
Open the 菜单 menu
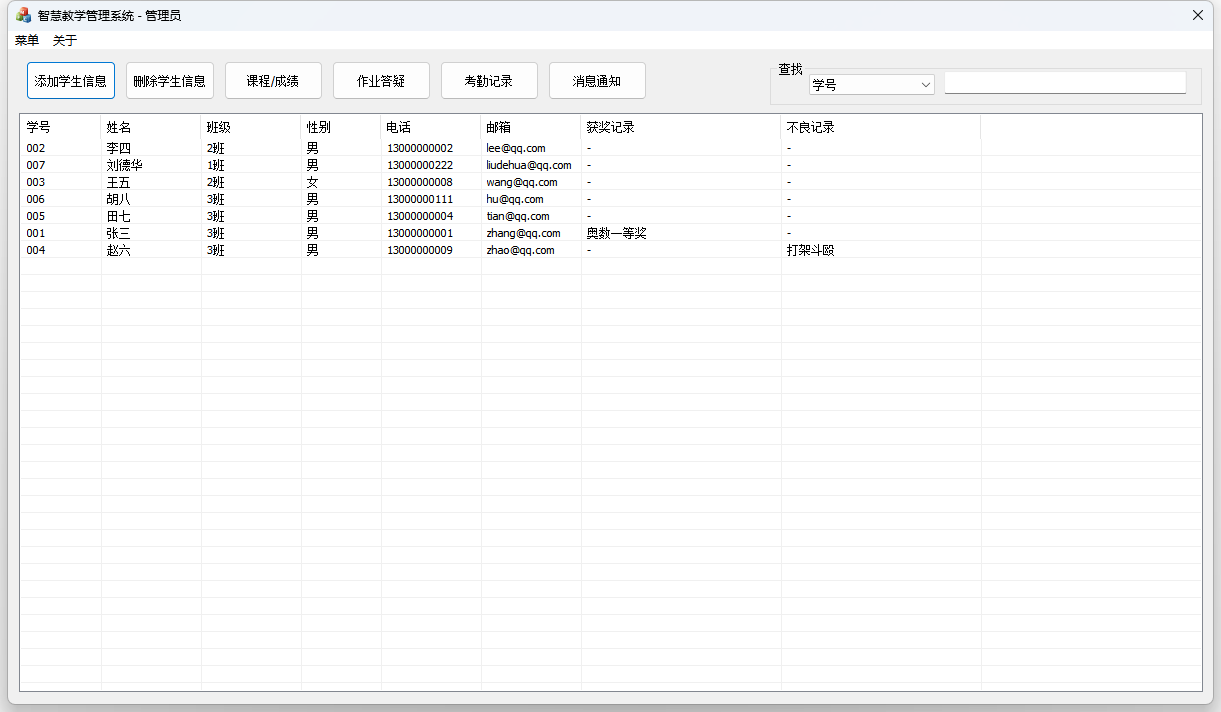26,40
